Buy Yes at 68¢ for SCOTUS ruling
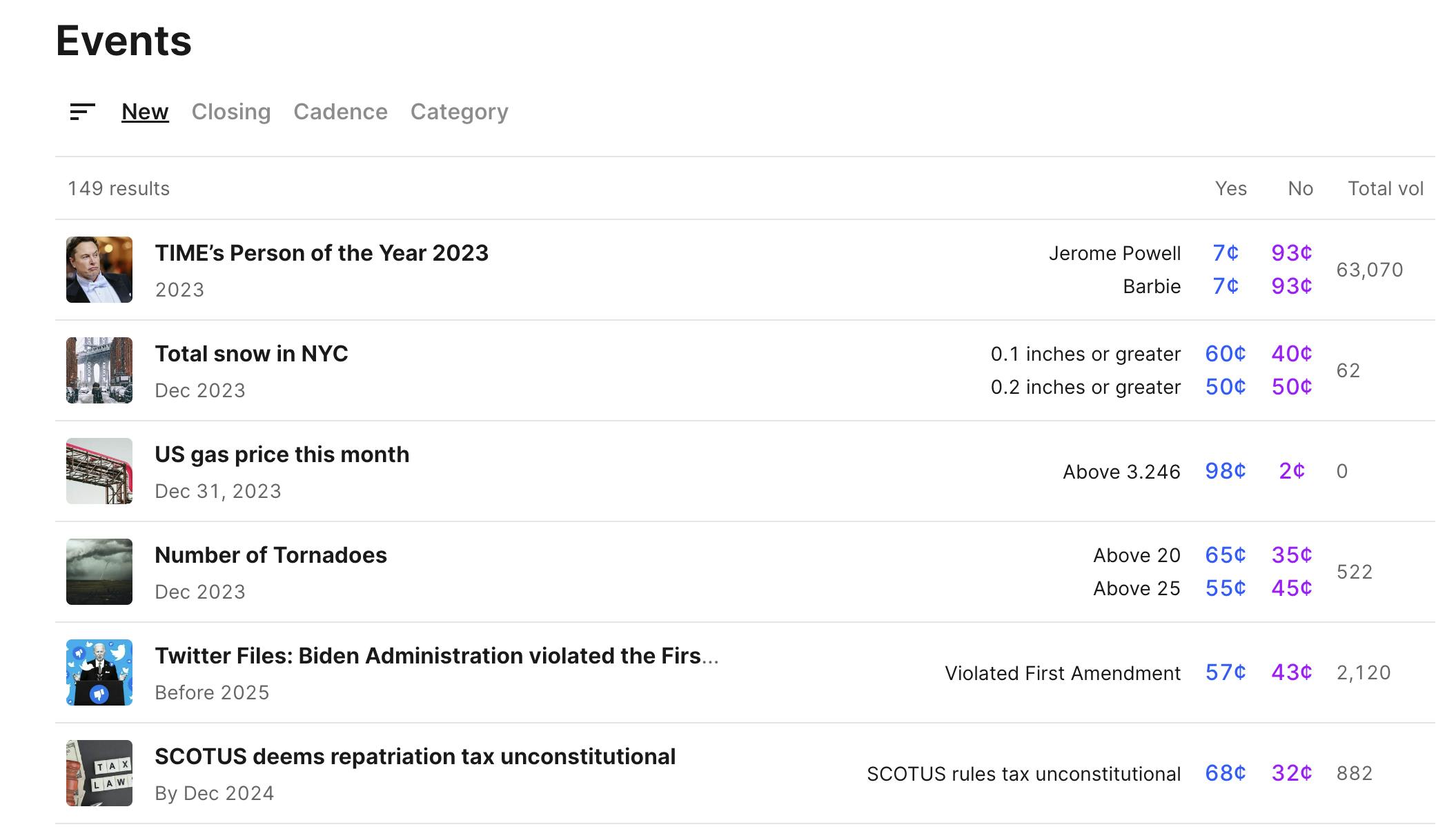This screenshot has height=829, width=1456. point(1226,773)
